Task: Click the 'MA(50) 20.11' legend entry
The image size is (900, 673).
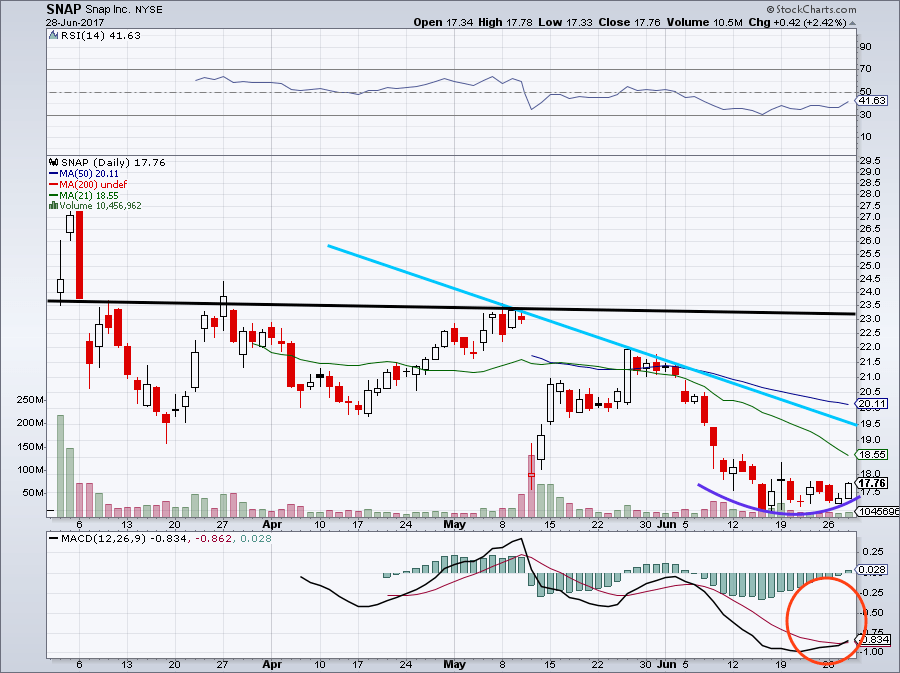Action: tap(89, 173)
